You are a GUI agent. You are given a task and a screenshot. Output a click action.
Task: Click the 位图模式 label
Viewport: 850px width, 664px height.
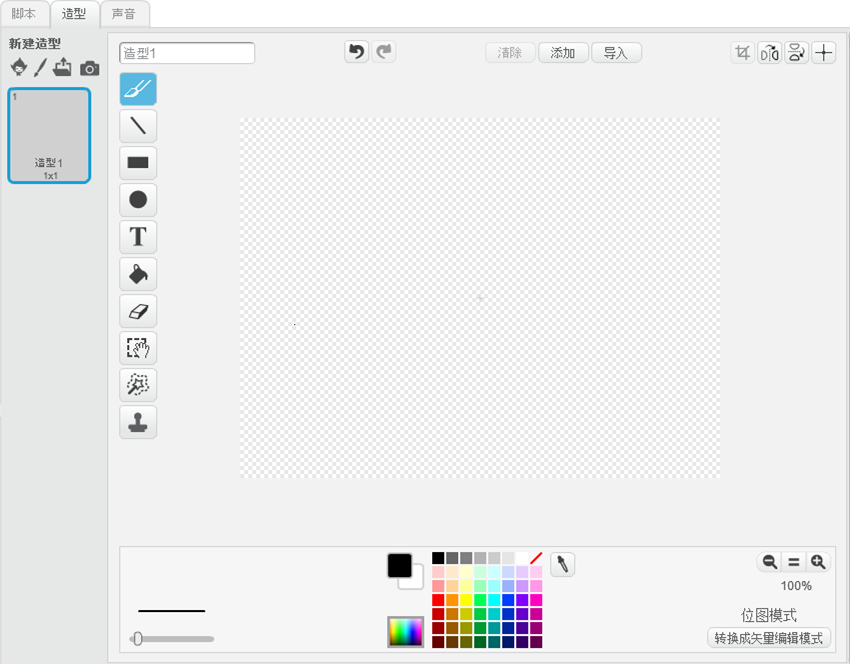[769, 616]
